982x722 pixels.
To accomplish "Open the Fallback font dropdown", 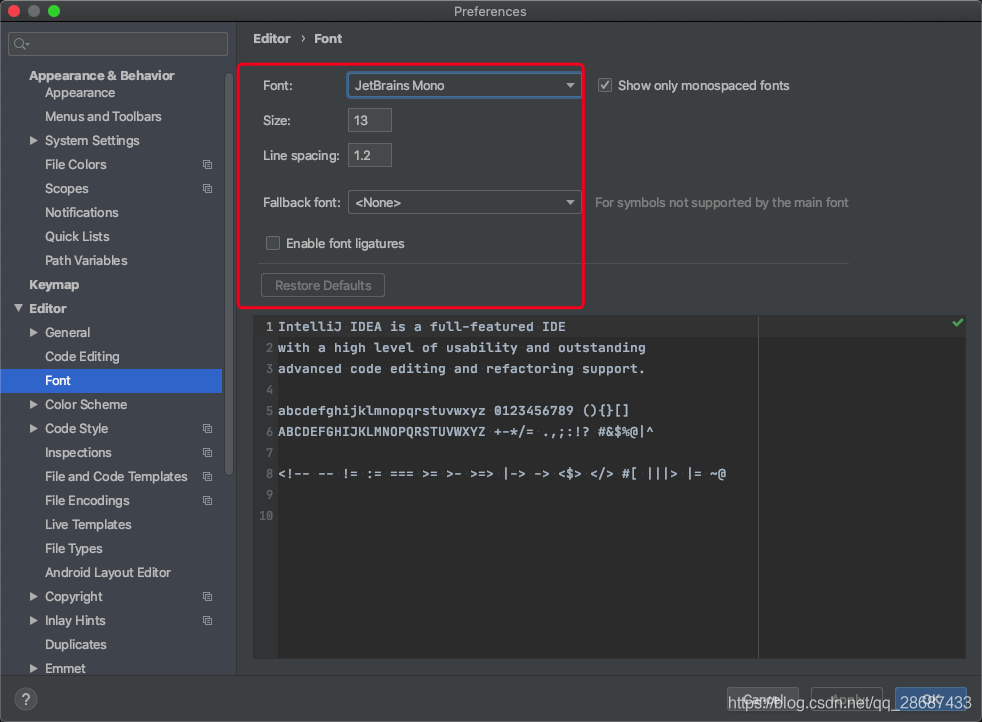I will pos(463,203).
